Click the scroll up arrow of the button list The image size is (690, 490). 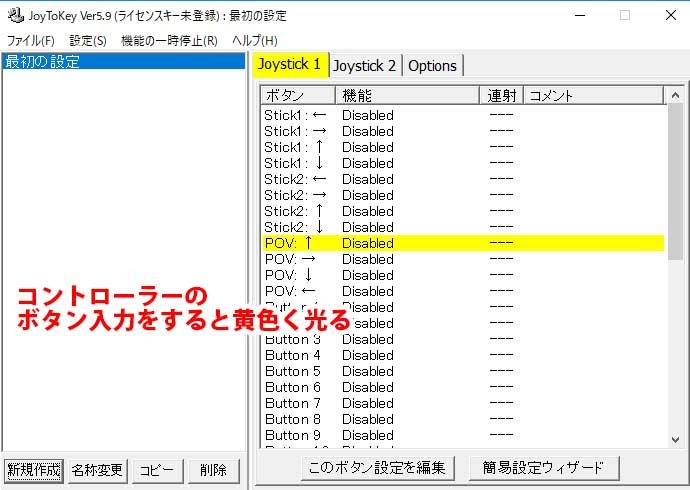pyautogui.click(x=675, y=95)
